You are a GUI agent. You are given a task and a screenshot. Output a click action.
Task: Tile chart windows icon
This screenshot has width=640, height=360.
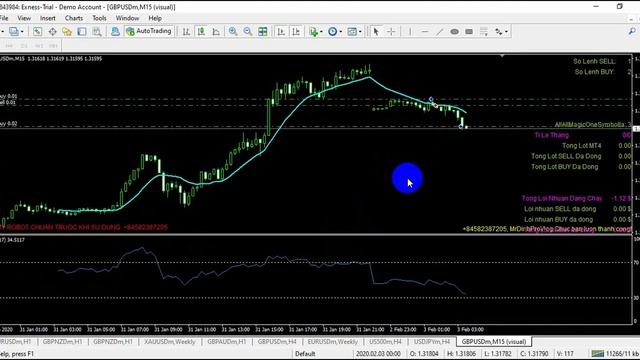[x=263, y=31]
